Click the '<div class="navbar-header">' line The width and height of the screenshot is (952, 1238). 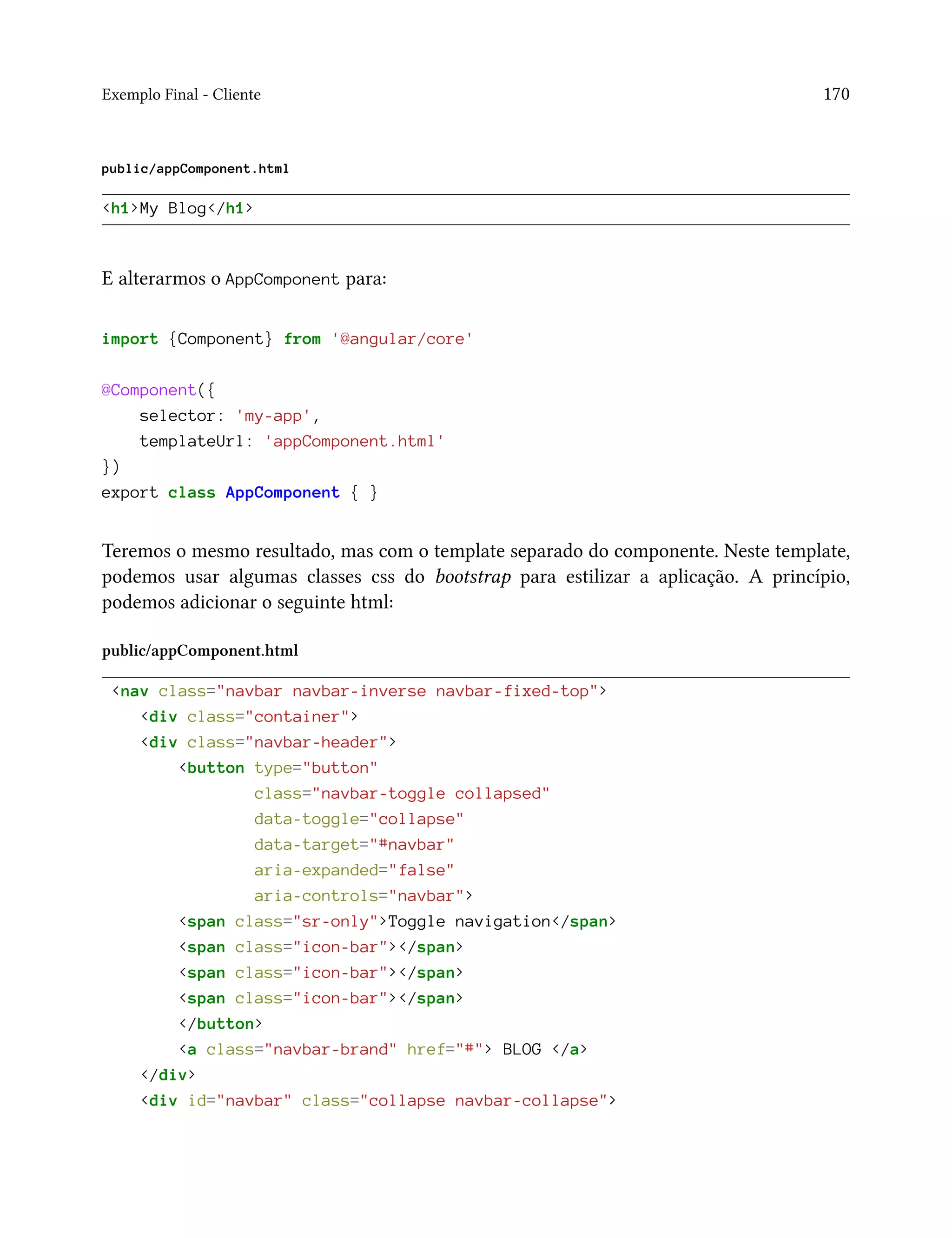[x=268, y=742]
